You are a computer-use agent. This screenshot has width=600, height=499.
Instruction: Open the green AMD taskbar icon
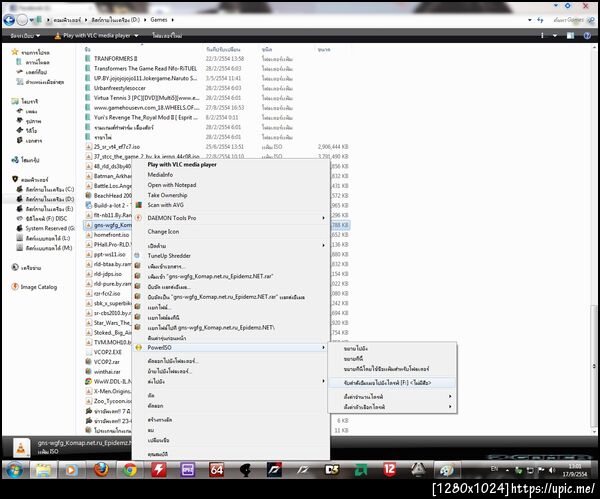pyautogui.click(x=360, y=470)
